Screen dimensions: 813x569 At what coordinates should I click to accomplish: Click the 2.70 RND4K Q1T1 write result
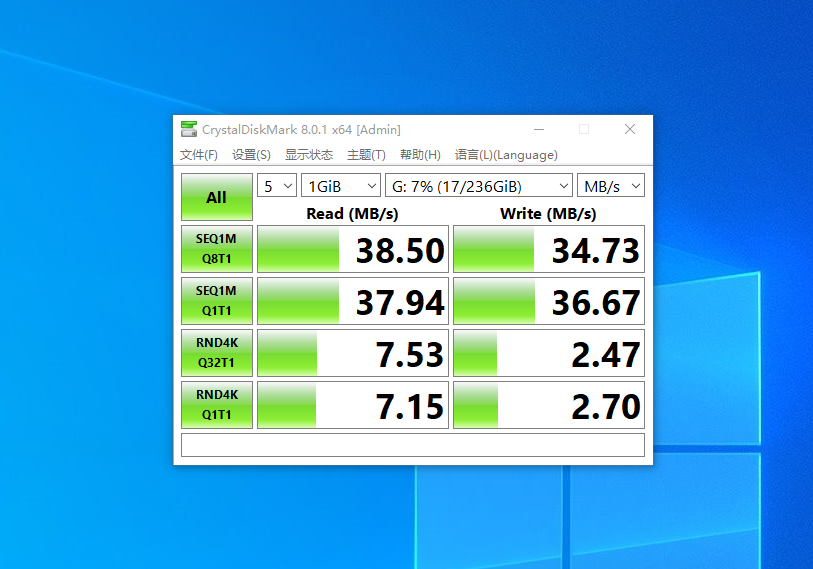coord(549,405)
